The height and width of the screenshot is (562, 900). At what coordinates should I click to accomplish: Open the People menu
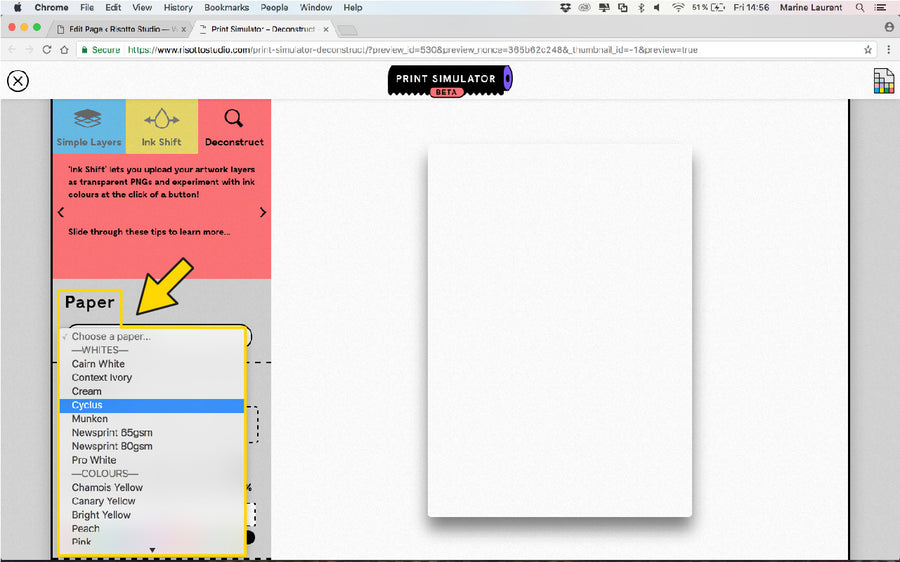pyautogui.click(x=274, y=7)
